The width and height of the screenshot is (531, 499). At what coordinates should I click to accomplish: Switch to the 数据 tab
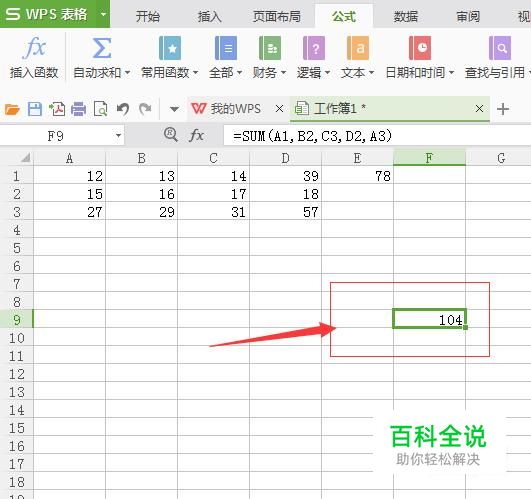tap(405, 16)
